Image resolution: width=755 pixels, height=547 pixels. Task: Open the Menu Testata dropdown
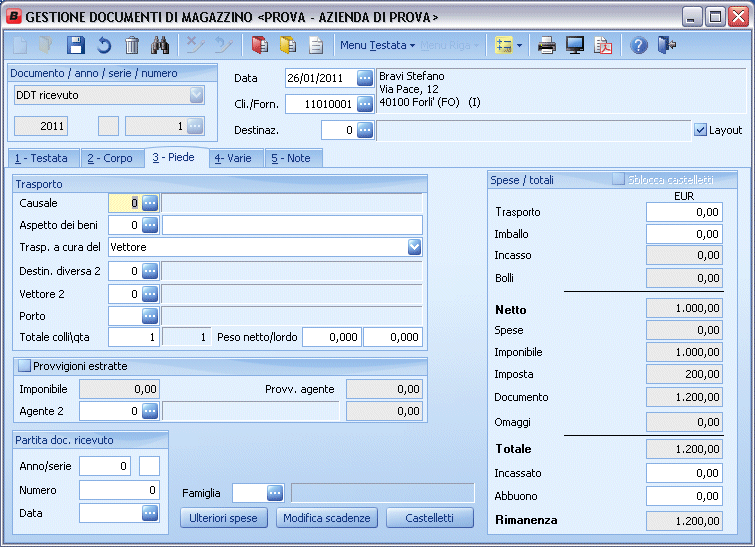pos(377,45)
